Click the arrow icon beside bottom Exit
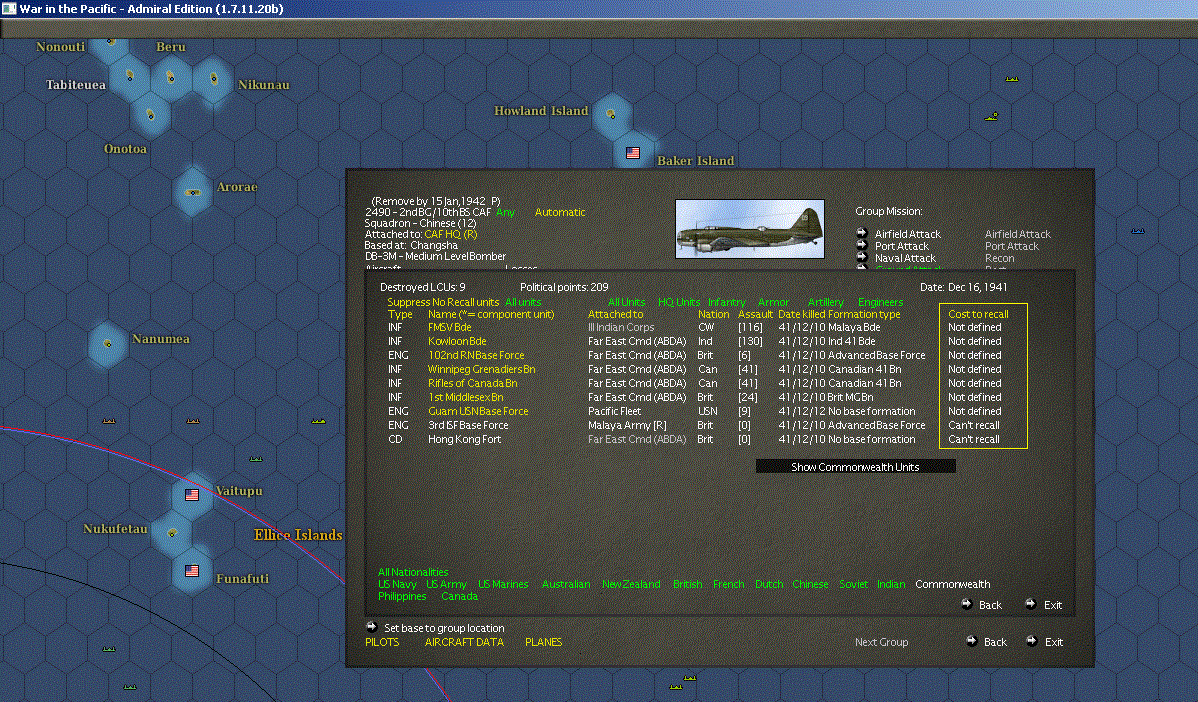The height and width of the screenshot is (702, 1198). 1031,640
